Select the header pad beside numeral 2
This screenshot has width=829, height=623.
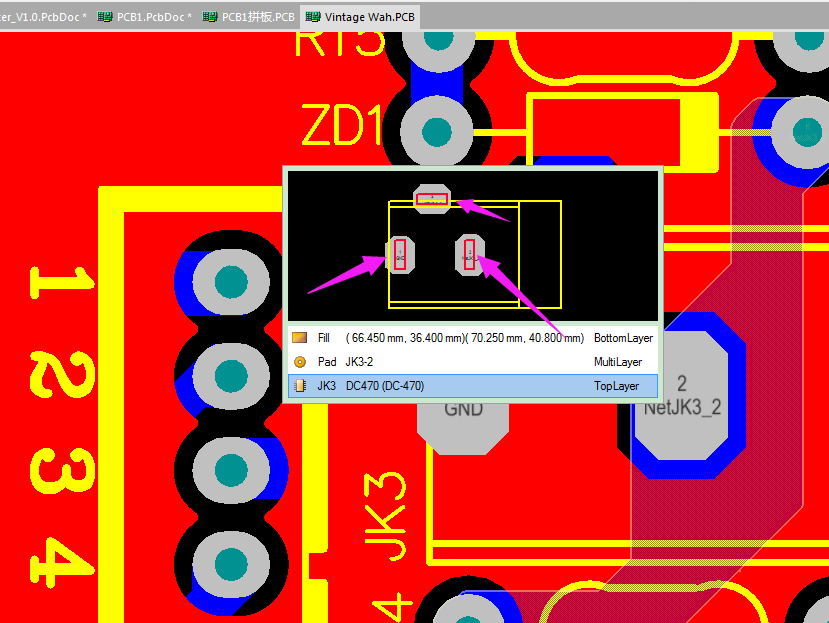pos(231,376)
